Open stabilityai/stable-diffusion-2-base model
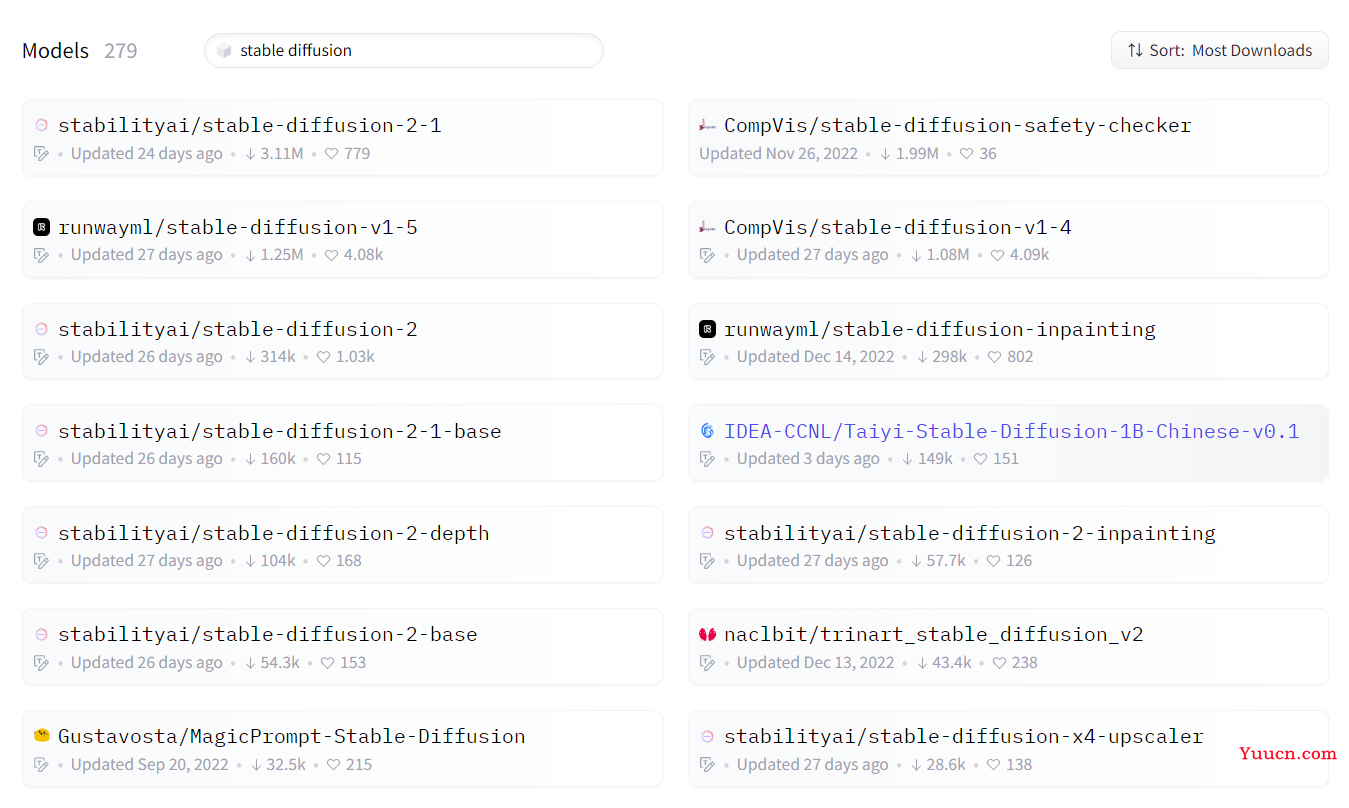1349x808 pixels. tap(342, 647)
